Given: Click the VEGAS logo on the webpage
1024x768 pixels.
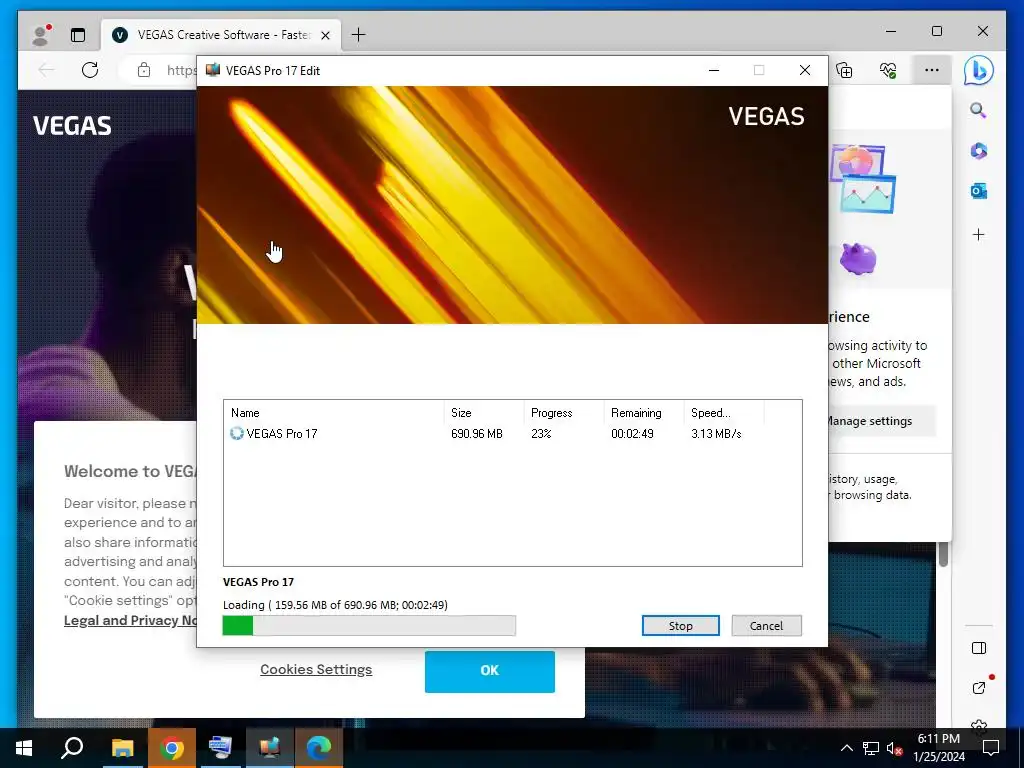Looking at the screenshot, I should click(x=72, y=125).
